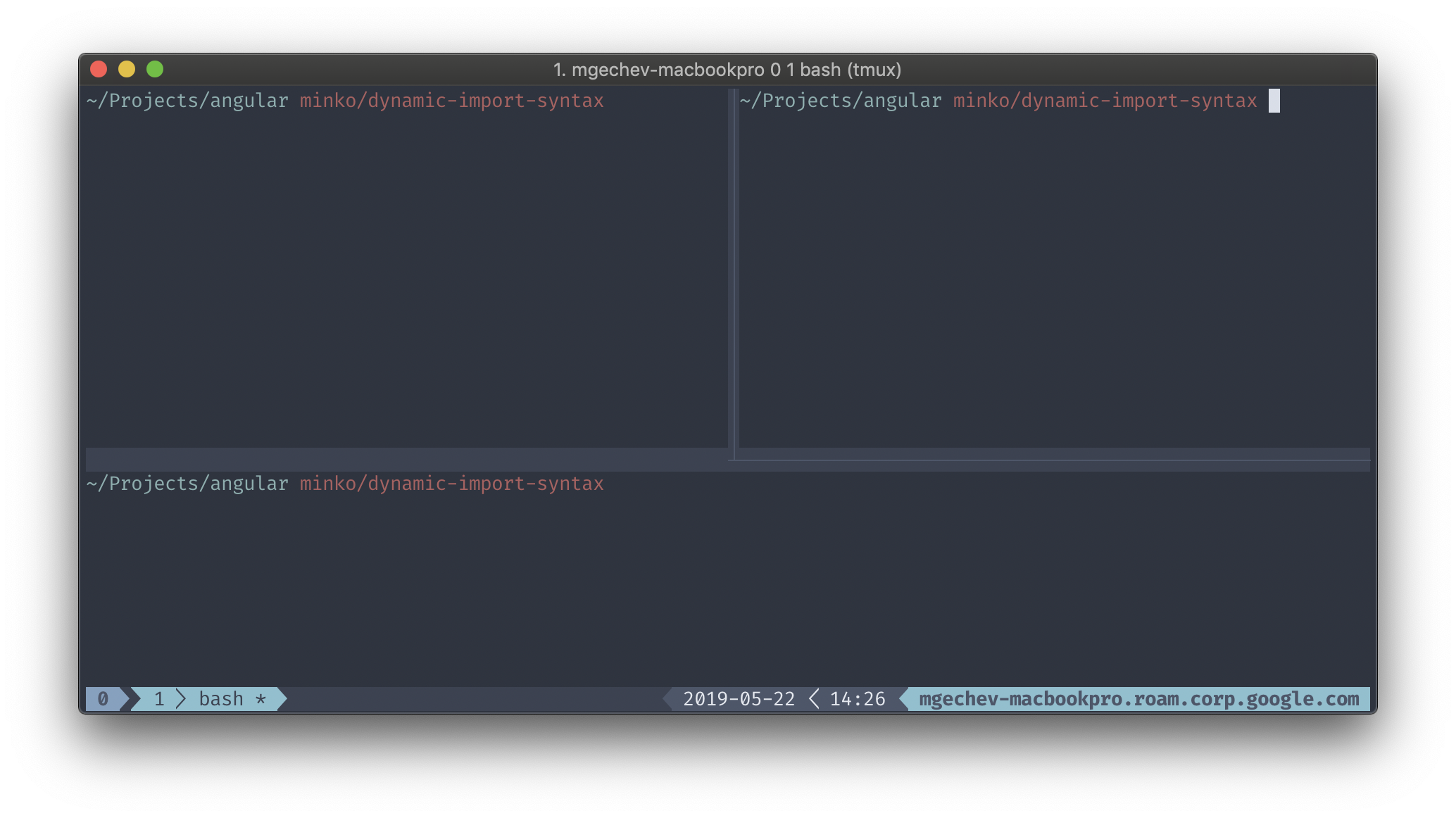Click the date segment 2019-05-22
This screenshot has height=818, width=1456.
(737, 698)
